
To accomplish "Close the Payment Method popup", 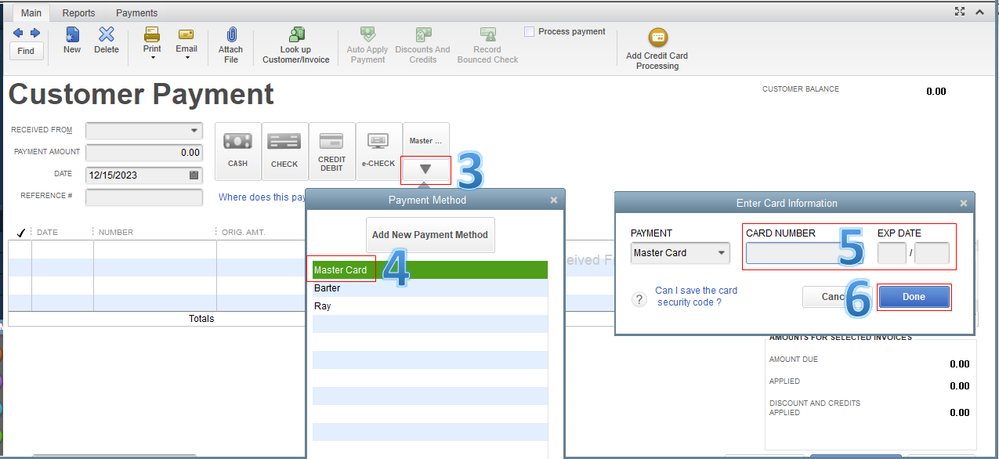I will pyautogui.click(x=554, y=200).
